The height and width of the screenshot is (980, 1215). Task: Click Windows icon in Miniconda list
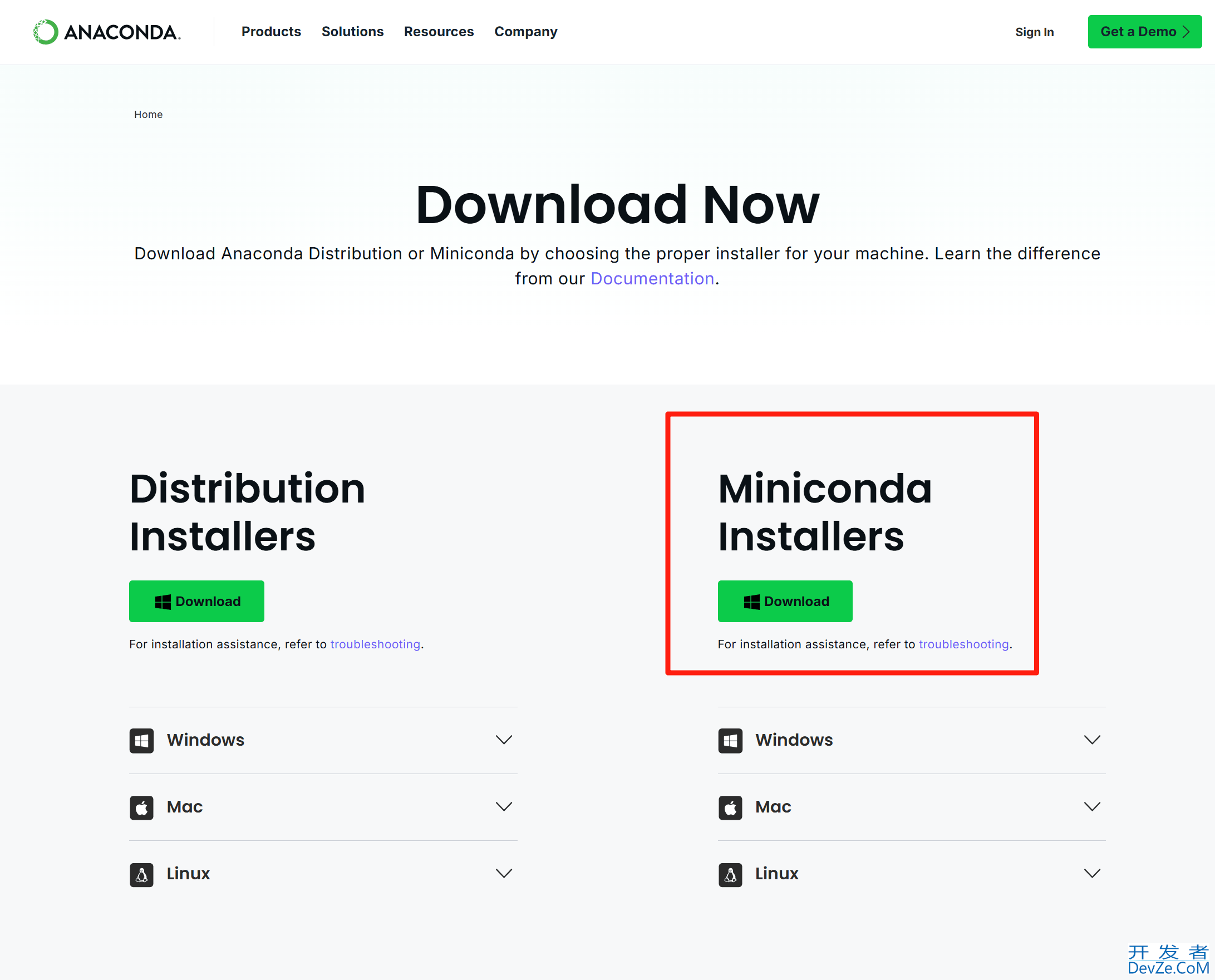click(730, 741)
